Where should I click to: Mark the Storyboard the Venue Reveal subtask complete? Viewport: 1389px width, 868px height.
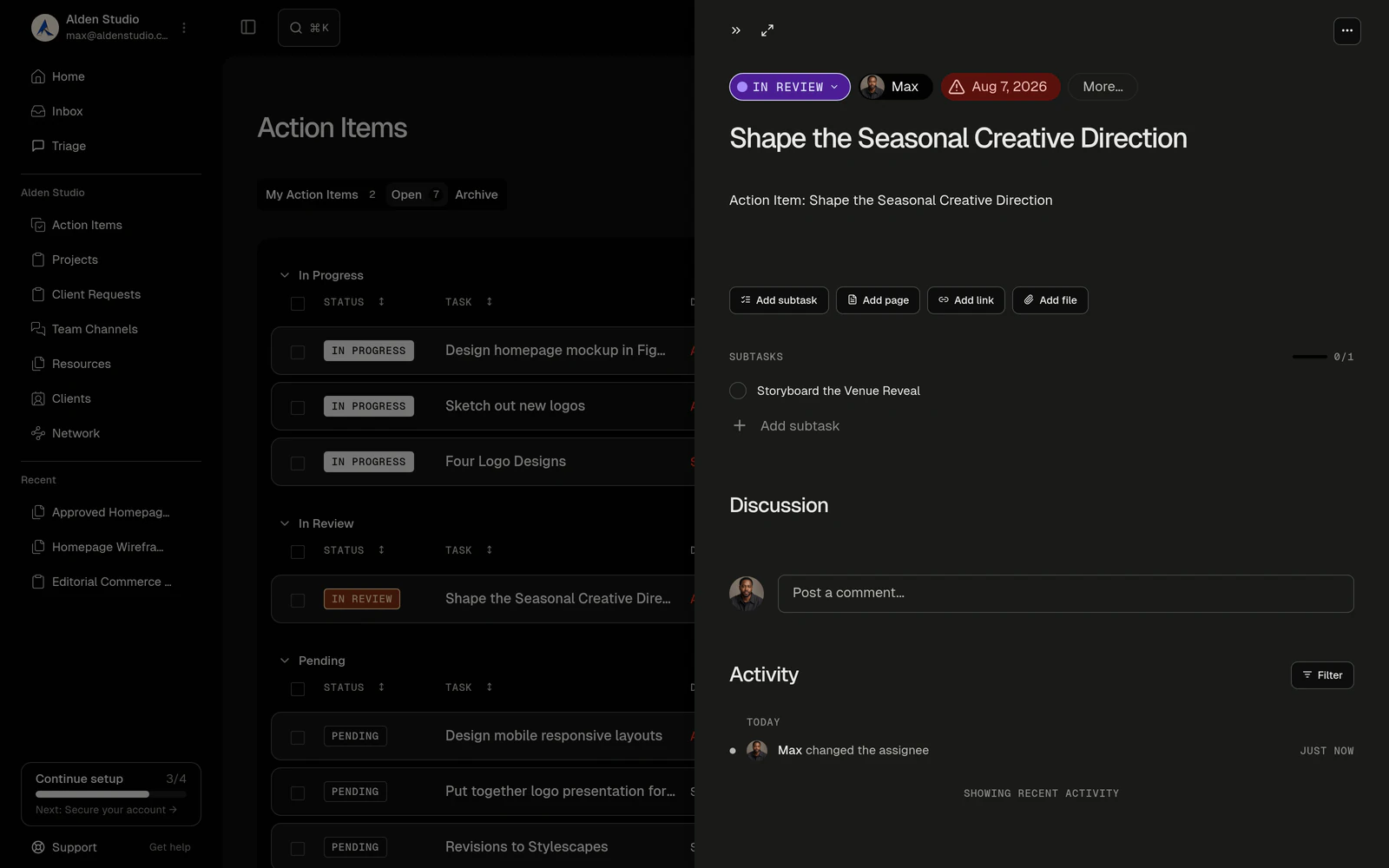point(738,391)
